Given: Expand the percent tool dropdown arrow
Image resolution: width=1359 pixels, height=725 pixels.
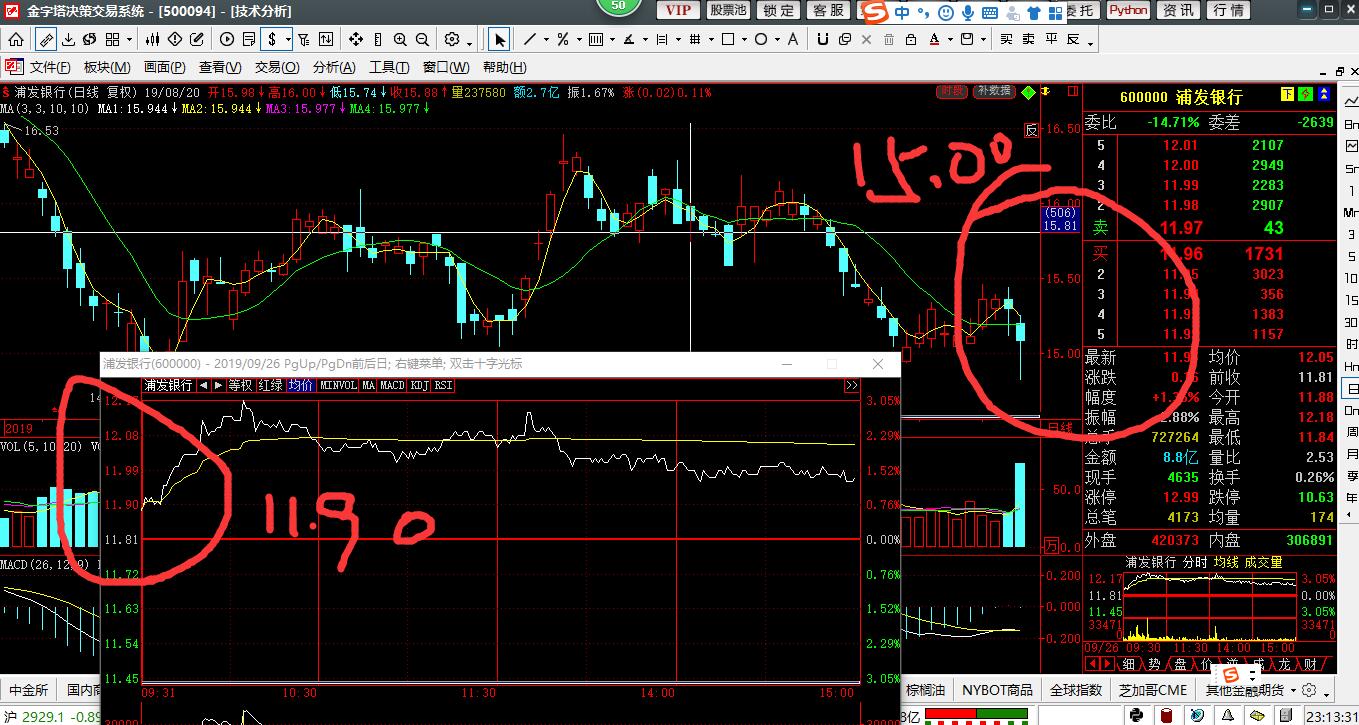Looking at the screenshot, I should coord(579,39).
